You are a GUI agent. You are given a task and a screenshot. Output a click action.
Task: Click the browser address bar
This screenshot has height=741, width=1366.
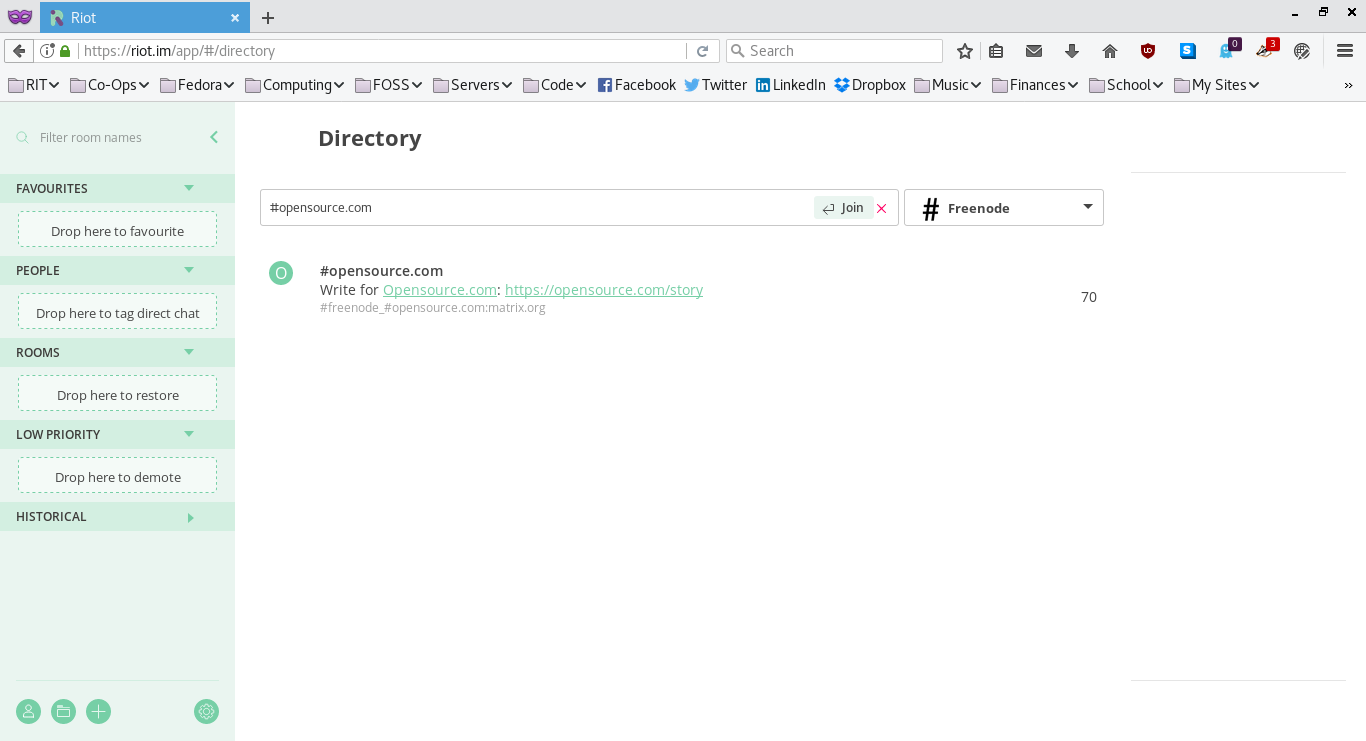[x=383, y=51]
